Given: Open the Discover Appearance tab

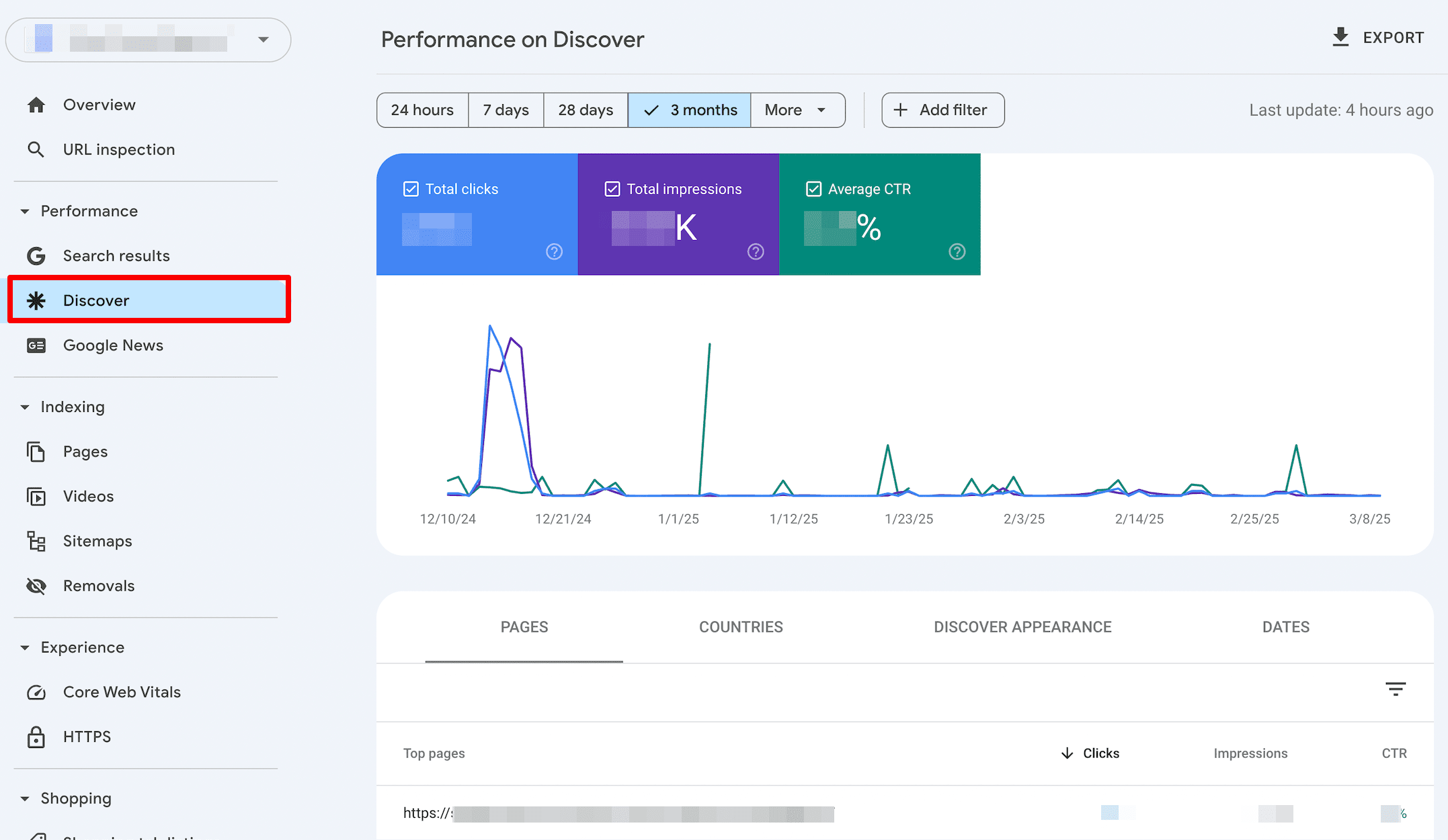Looking at the screenshot, I should point(1022,626).
